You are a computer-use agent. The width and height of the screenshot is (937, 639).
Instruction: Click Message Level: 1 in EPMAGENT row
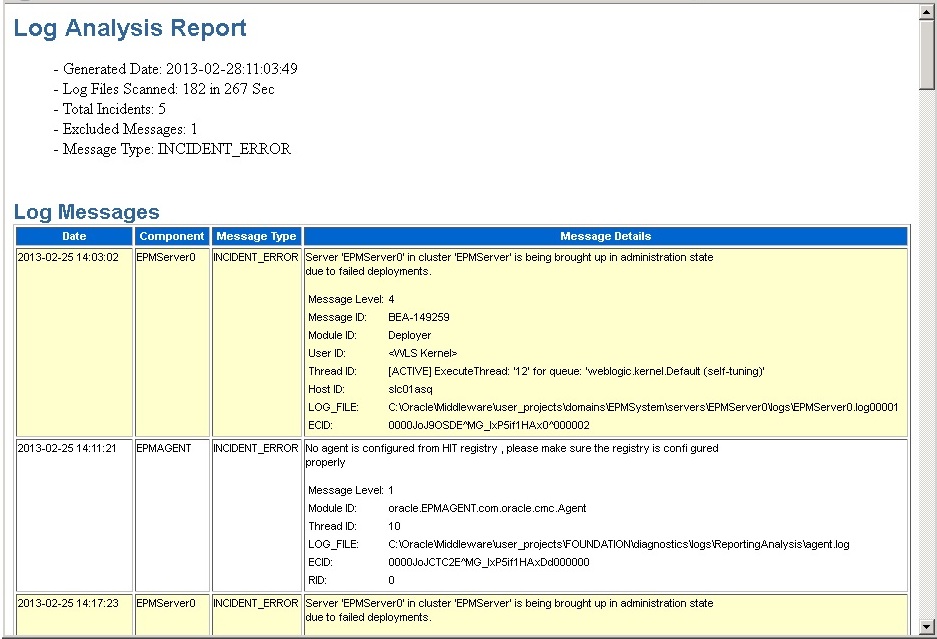391,490
